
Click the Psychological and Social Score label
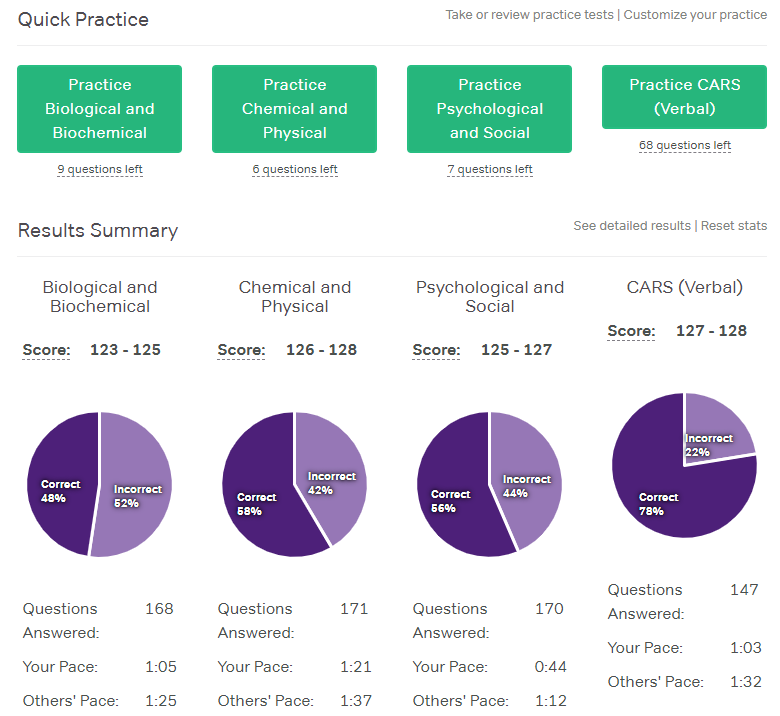tap(436, 350)
